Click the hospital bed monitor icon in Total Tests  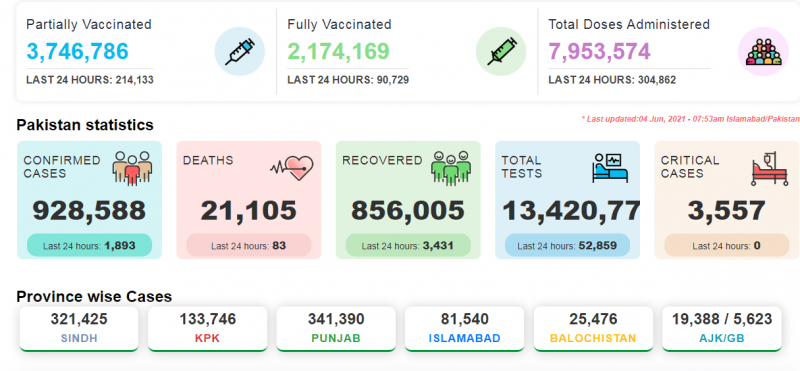click(x=610, y=168)
